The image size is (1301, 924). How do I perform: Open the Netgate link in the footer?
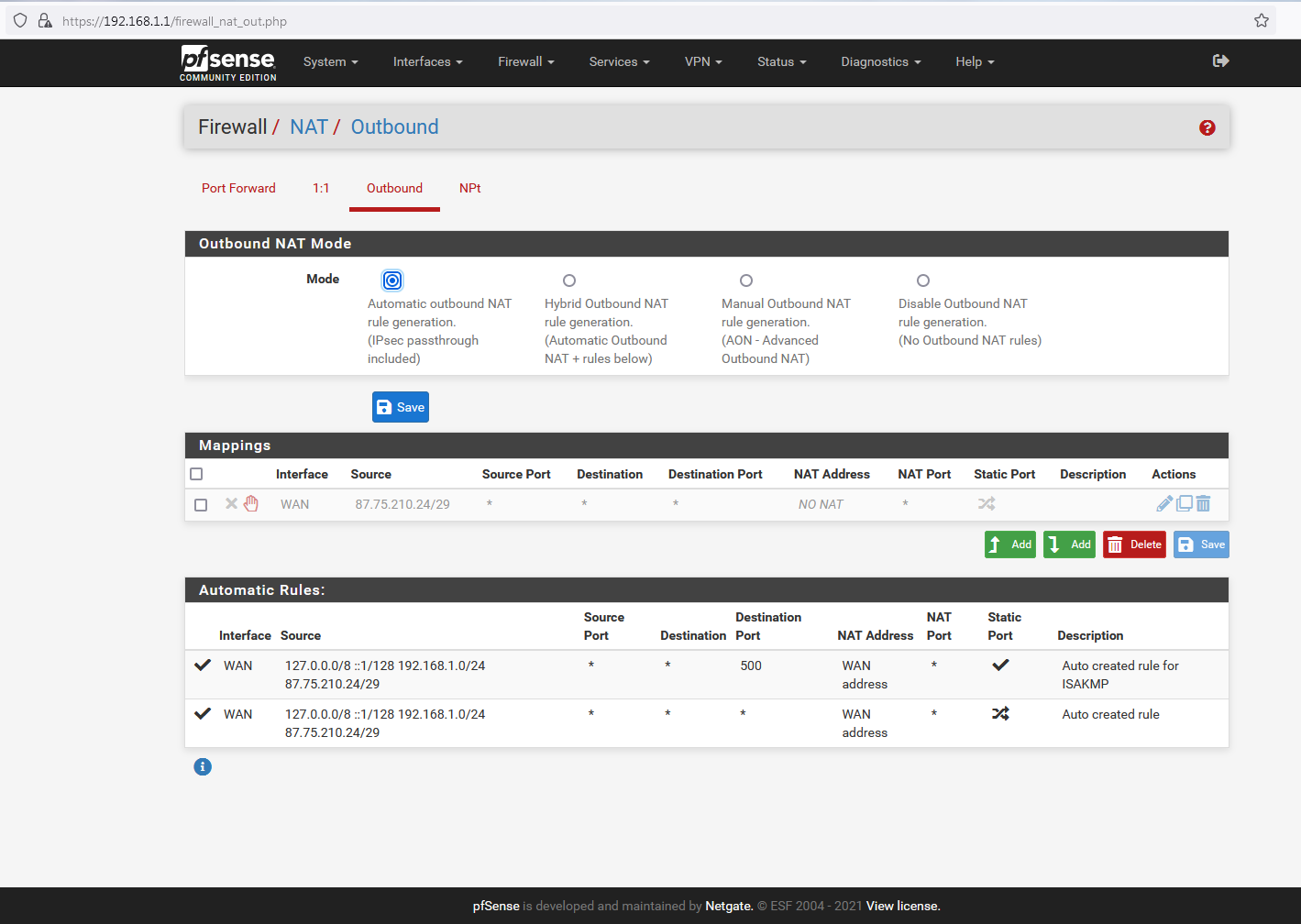coord(729,906)
